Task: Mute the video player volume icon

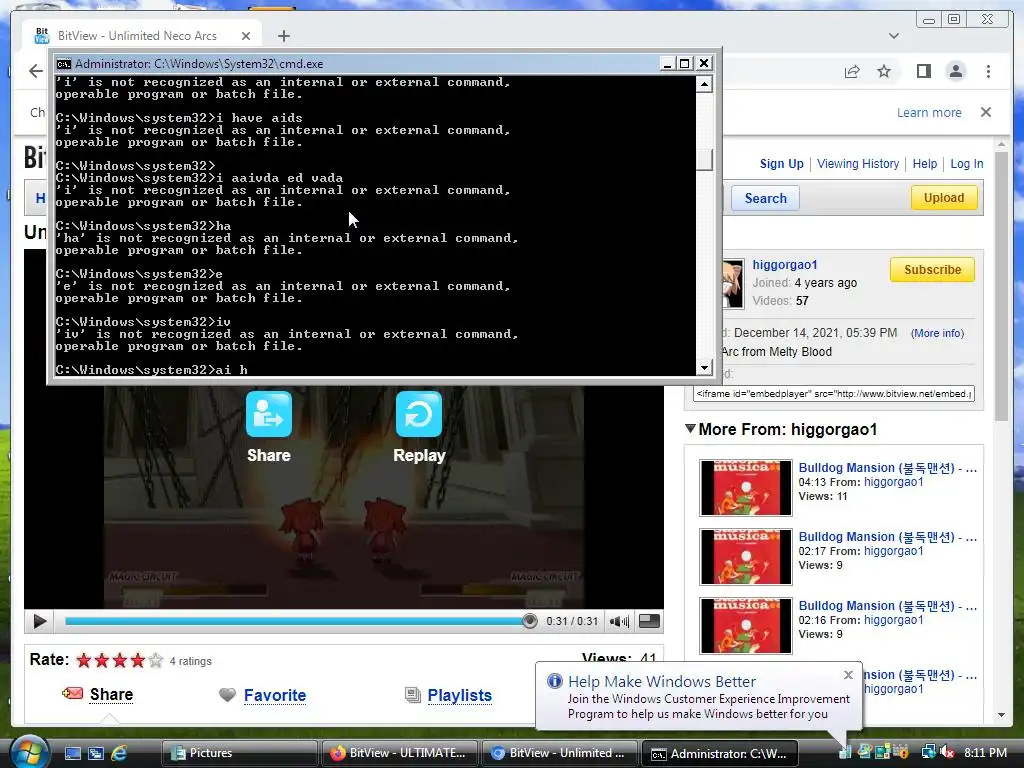Action: (x=618, y=621)
